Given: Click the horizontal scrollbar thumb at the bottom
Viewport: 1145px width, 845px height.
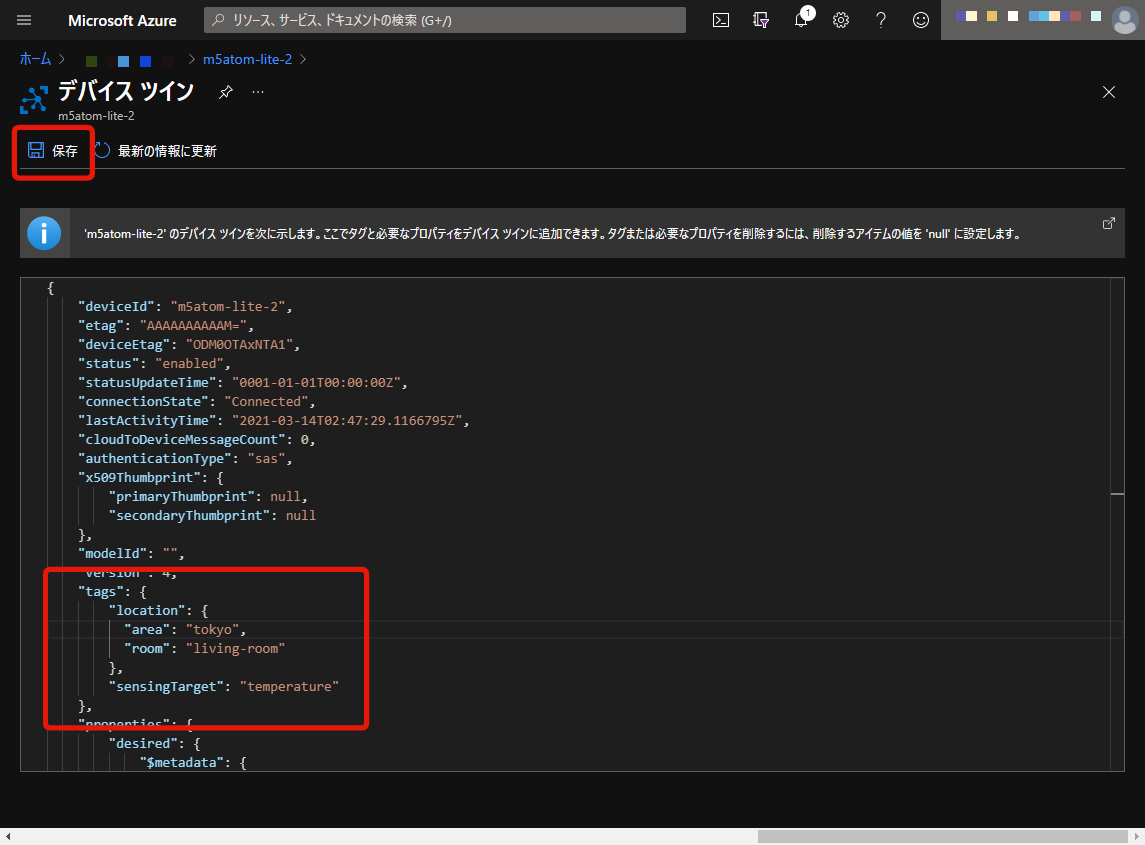Looking at the screenshot, I should click(x=943, y=836).
